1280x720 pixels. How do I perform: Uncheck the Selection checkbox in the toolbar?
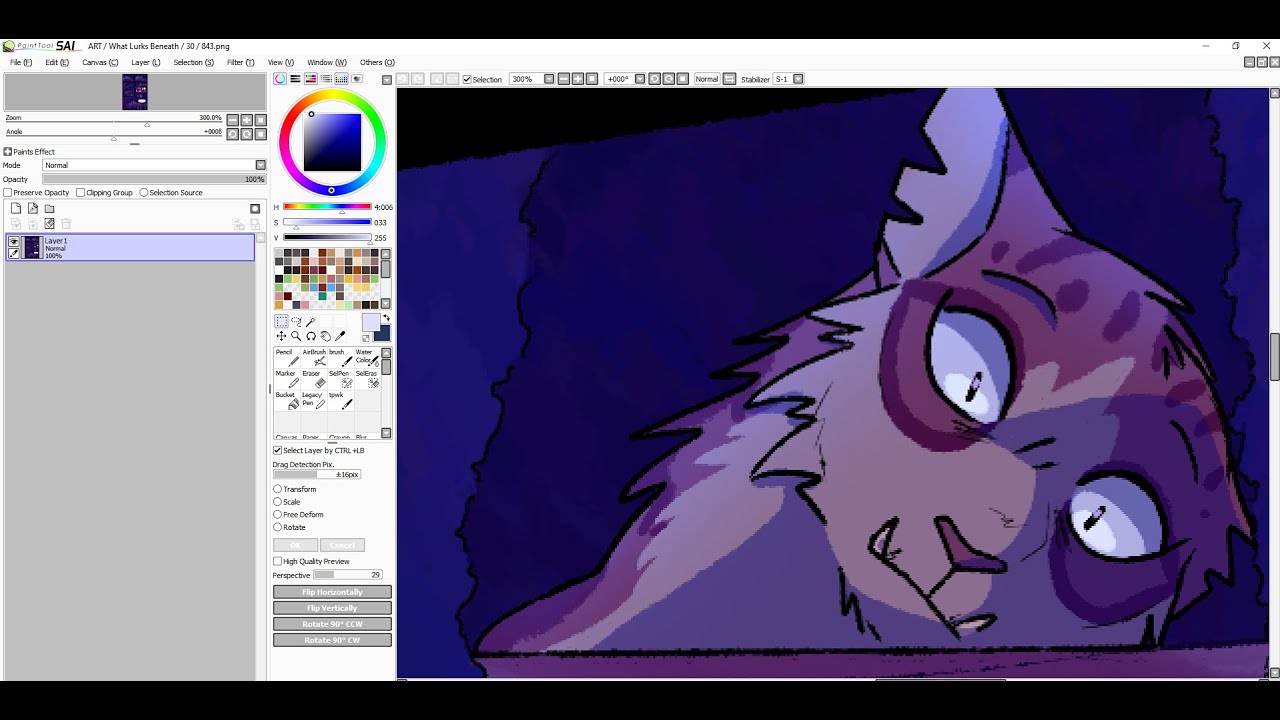pos(467,79)
